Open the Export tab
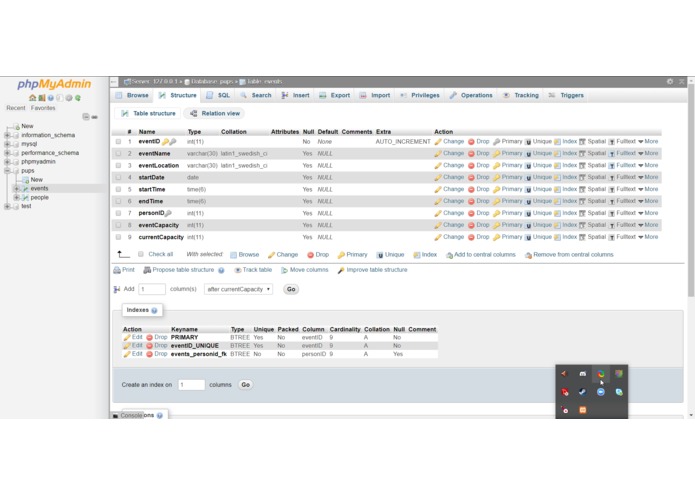 [x=335, y=96]
